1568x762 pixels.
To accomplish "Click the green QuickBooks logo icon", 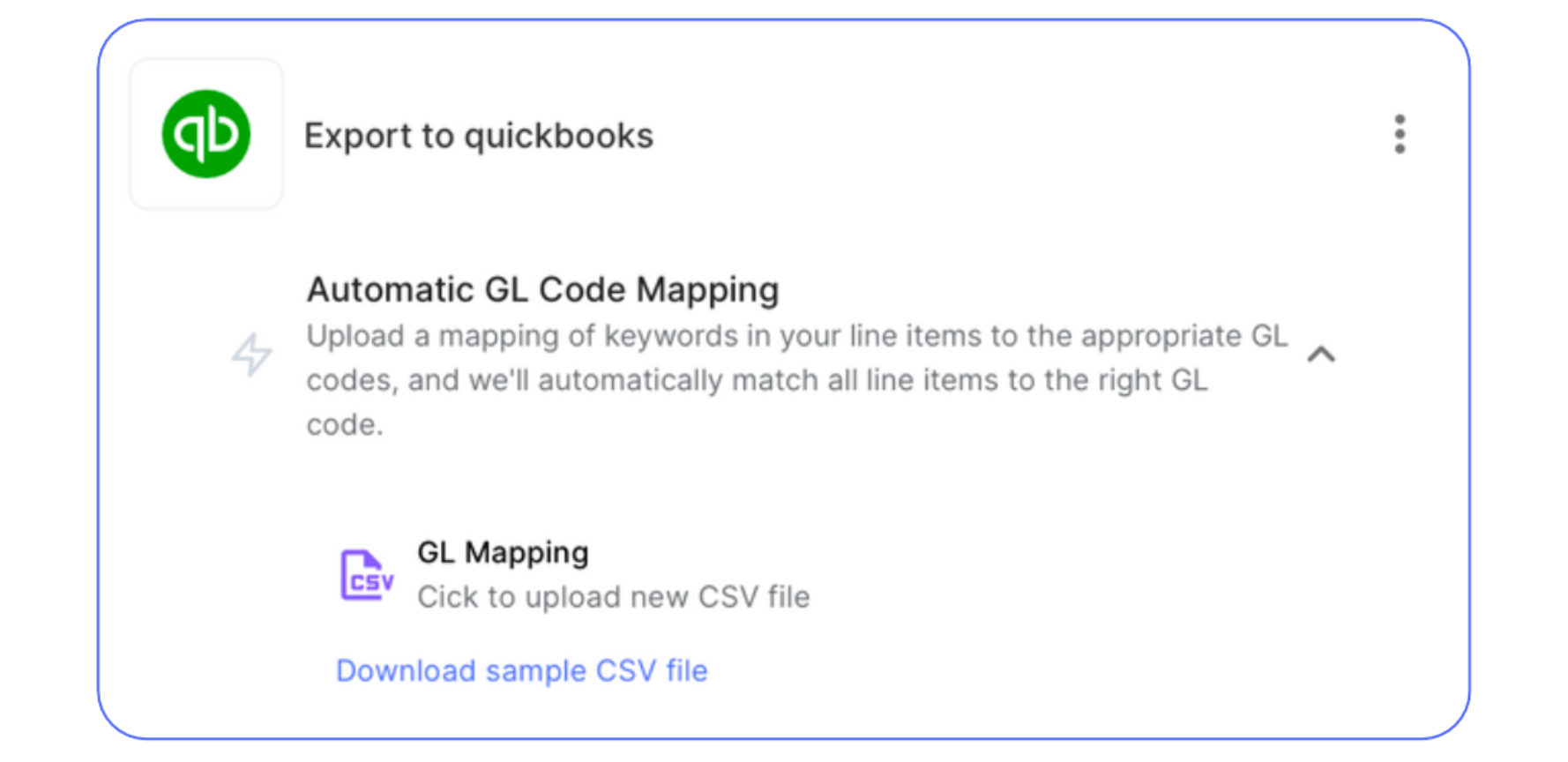I will pos(206,134).
